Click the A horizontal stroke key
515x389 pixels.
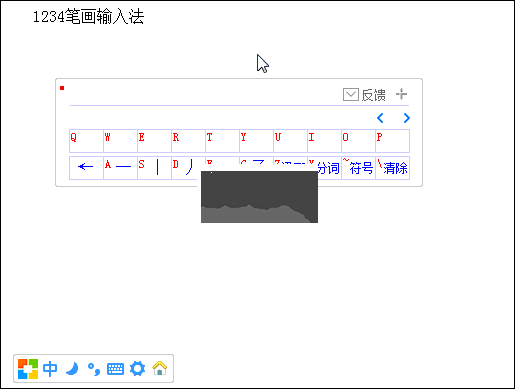[x=121, y=168]
